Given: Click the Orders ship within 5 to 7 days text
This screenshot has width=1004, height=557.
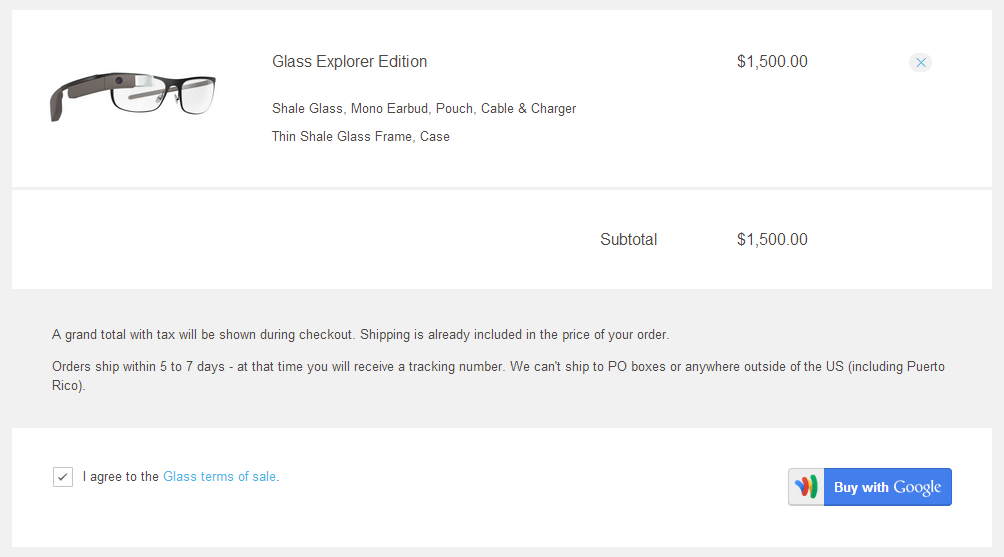Looking at the screenshot, I should click(x=278, y=366).
